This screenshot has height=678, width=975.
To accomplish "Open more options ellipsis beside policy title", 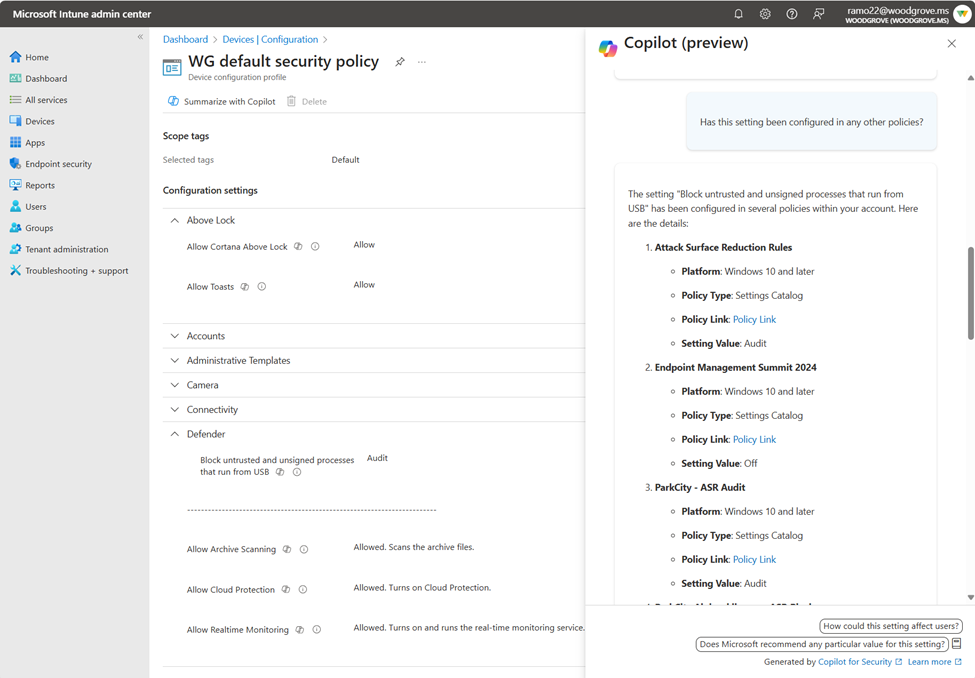I will pos(422,62).
